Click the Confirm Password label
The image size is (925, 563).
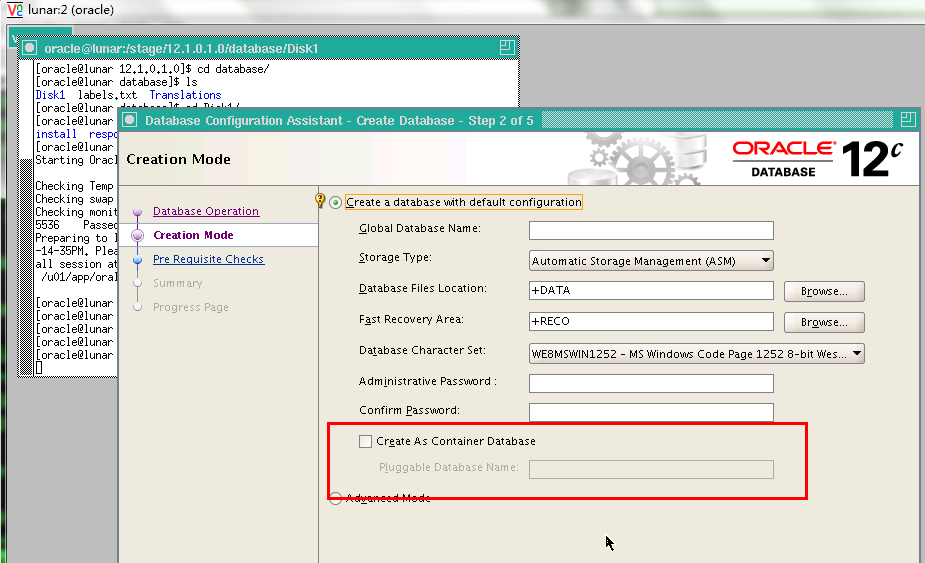click(x=409, y=410)
